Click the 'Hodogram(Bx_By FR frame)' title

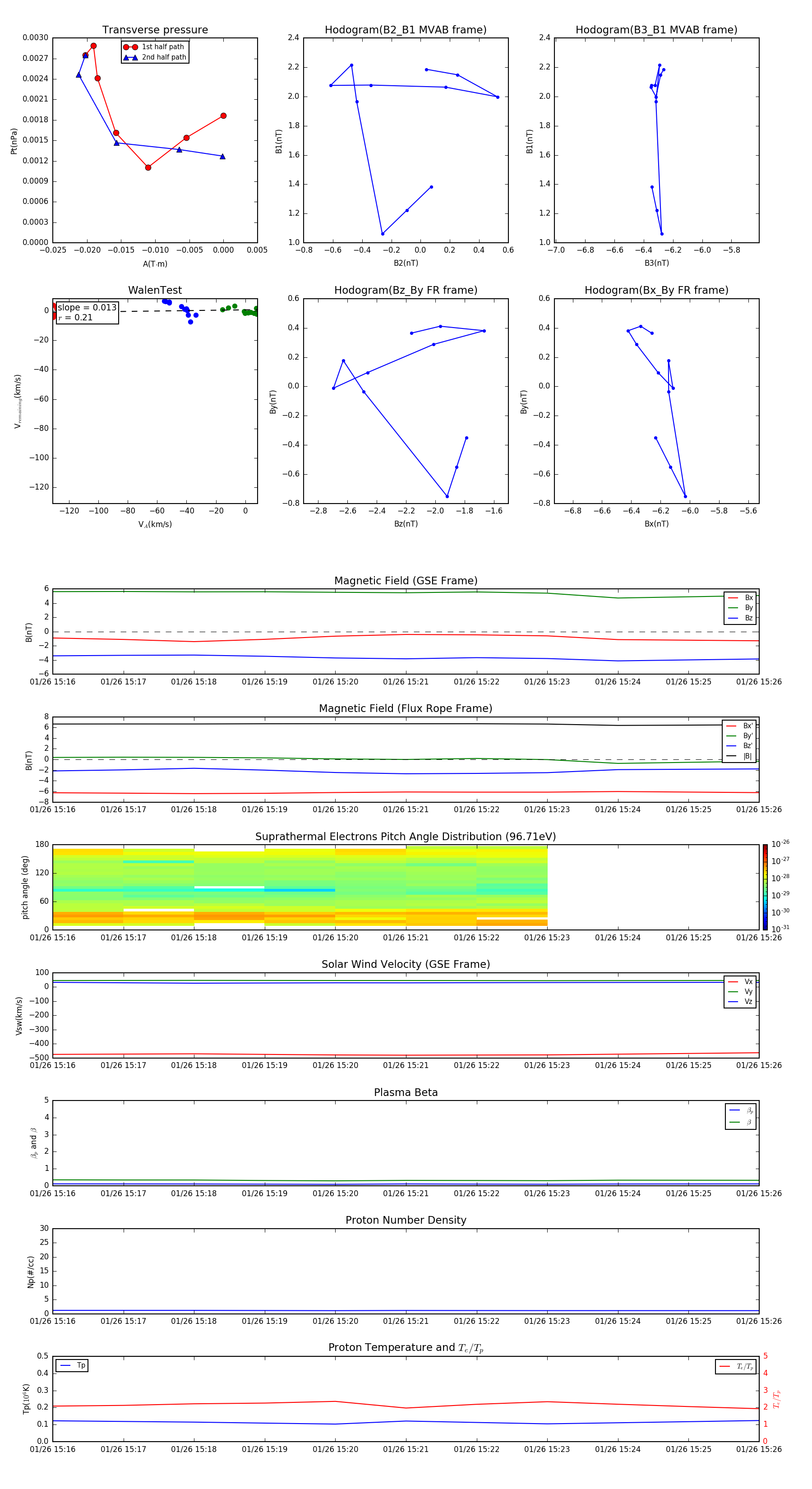tap(656, 290)
